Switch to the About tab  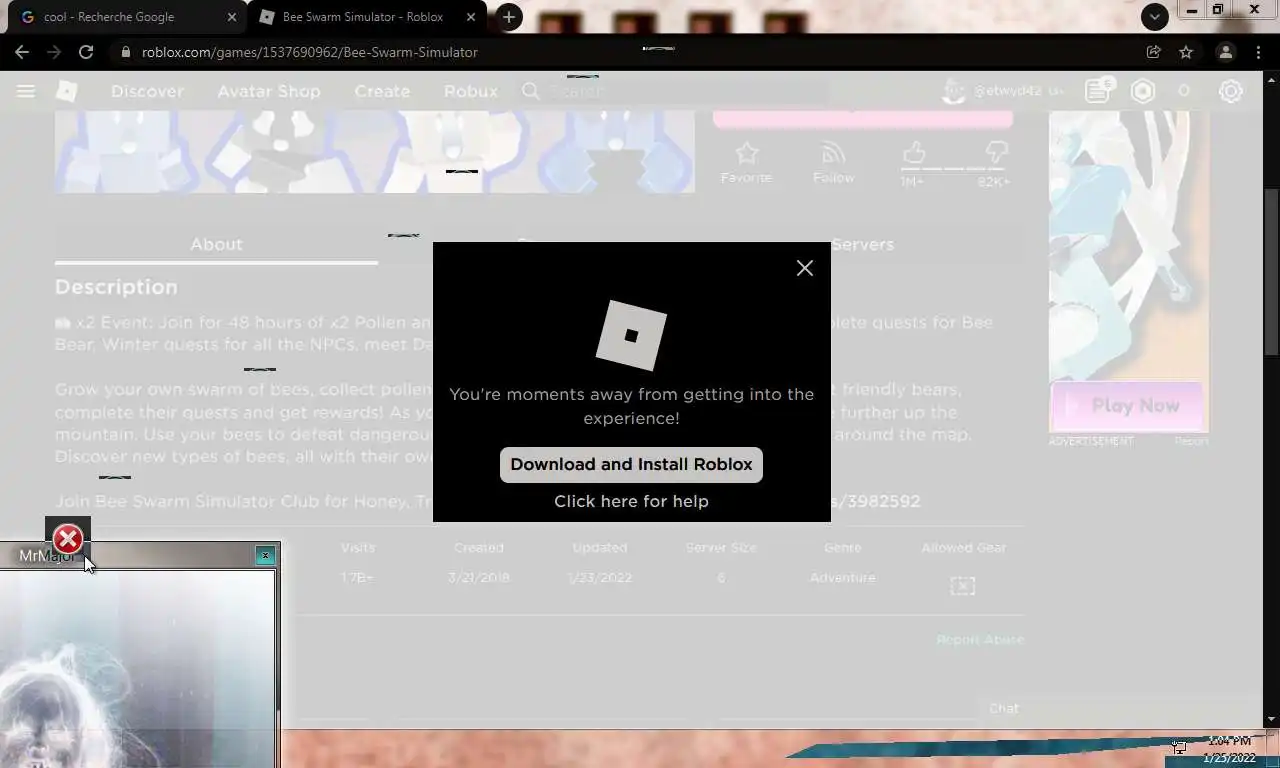click(216, 244)
